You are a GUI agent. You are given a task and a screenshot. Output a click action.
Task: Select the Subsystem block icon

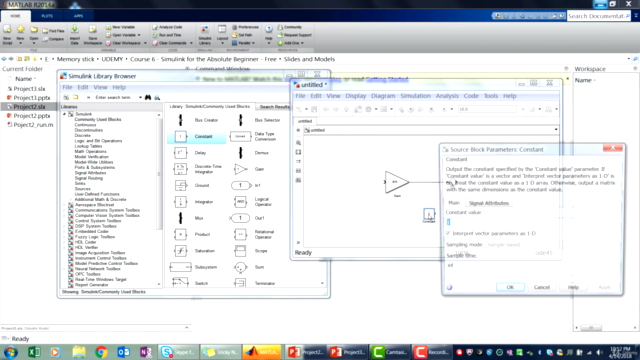tap(180, 267)
